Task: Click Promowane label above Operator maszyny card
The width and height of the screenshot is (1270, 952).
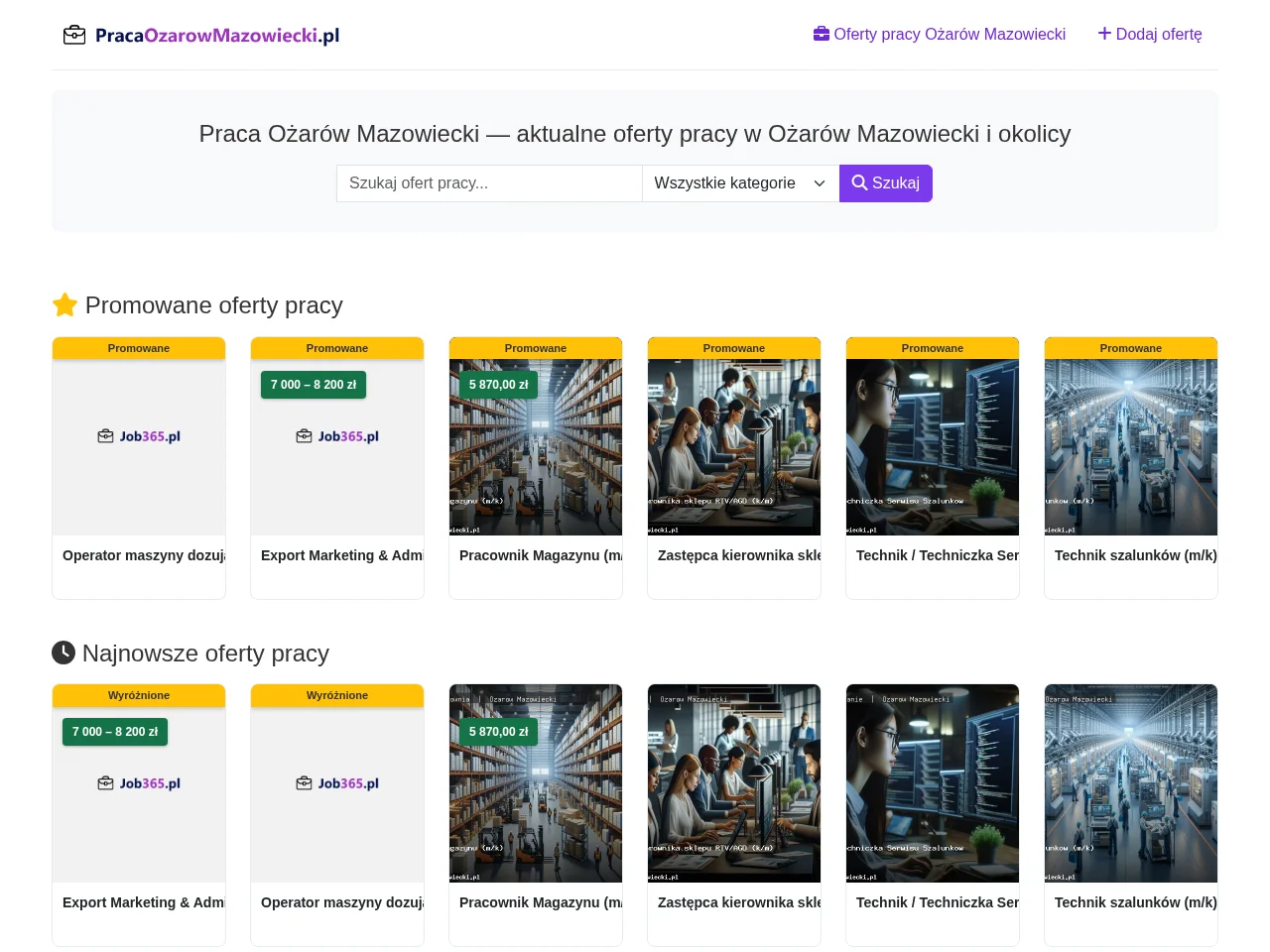Action: 139,348
